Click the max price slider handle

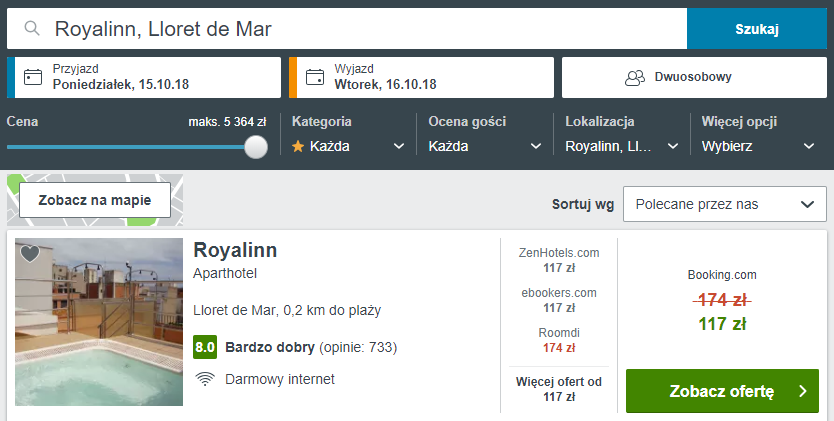point(256,147)
